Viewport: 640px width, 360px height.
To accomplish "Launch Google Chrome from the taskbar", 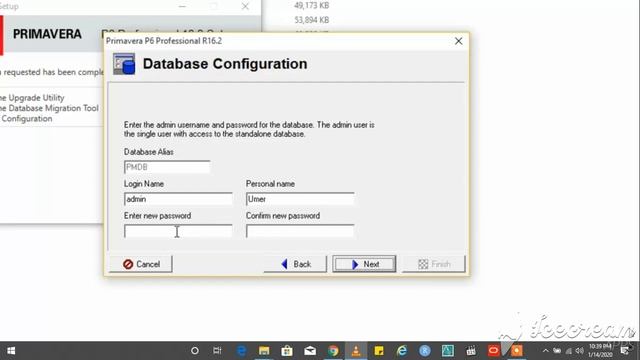I will click(333, 351).
